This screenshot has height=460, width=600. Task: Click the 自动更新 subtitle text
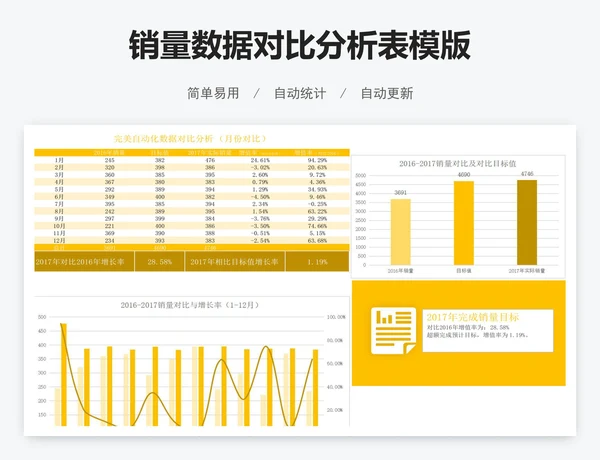pos(387,93)
